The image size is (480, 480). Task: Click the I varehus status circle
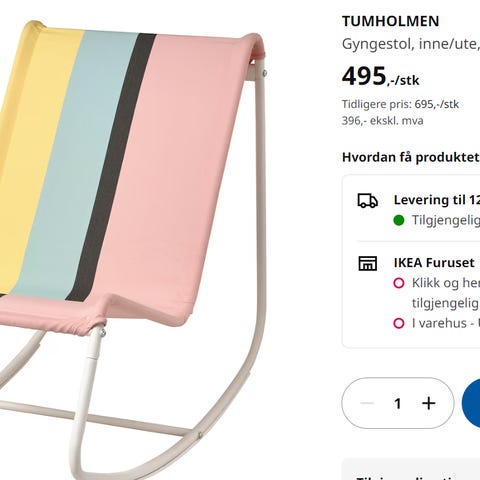tap(399, 323)
